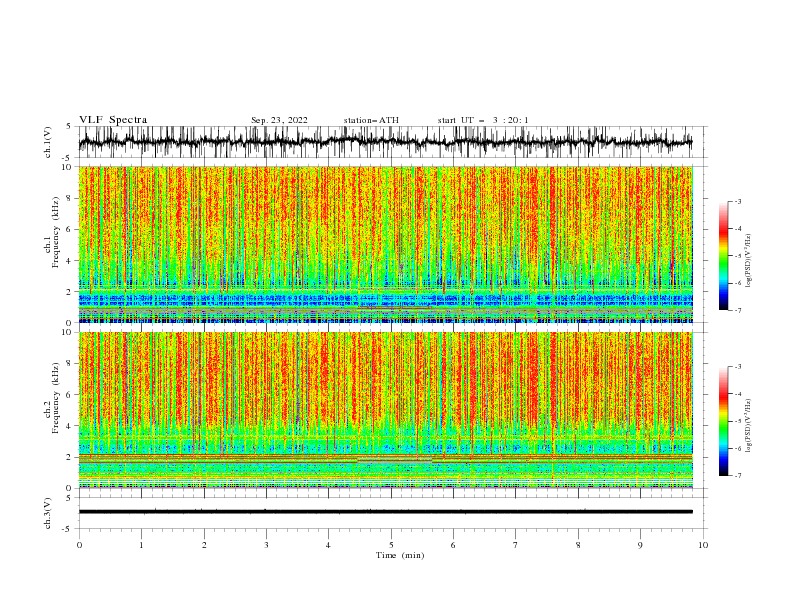This screenshot has width=792, height=612.
Task: Click the "-7" tick on ch.1 color bar
Action: 737,310
